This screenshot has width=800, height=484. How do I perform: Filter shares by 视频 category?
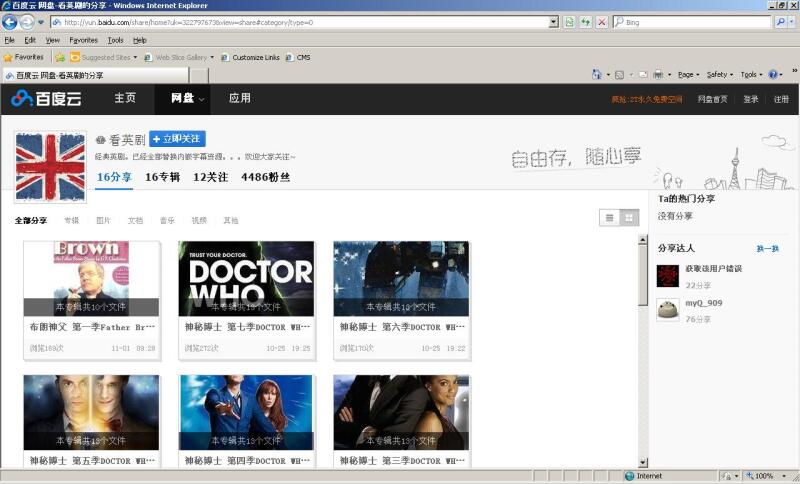point(199,220)
